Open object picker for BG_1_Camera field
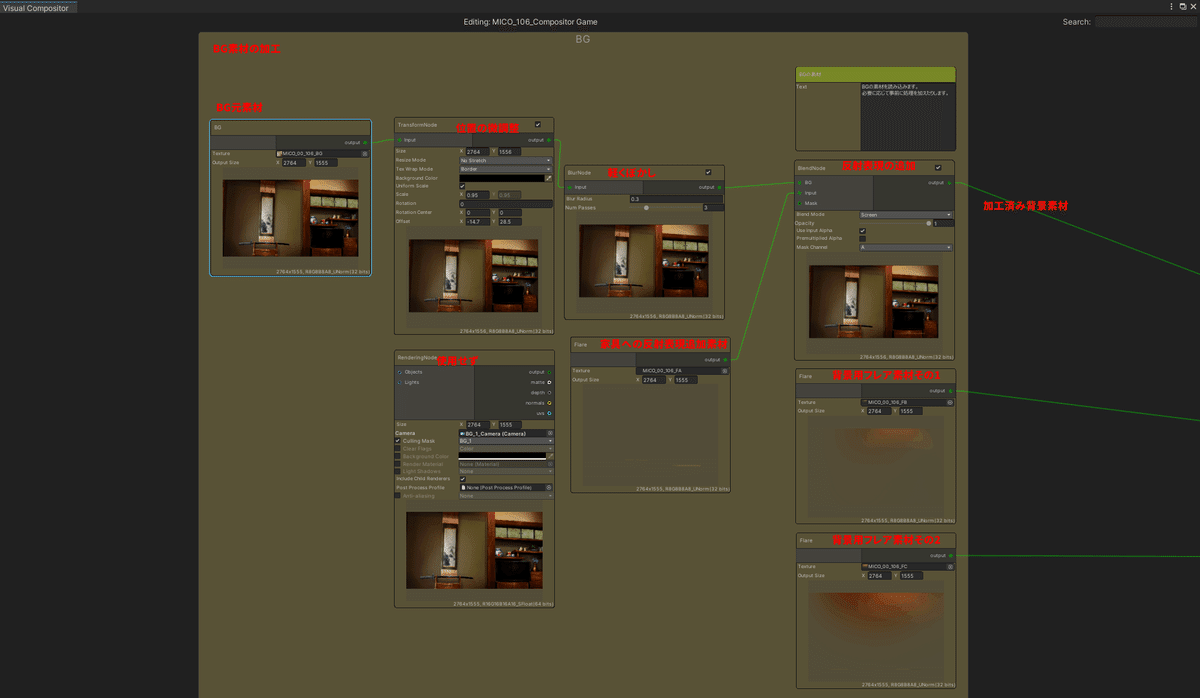 549,433
